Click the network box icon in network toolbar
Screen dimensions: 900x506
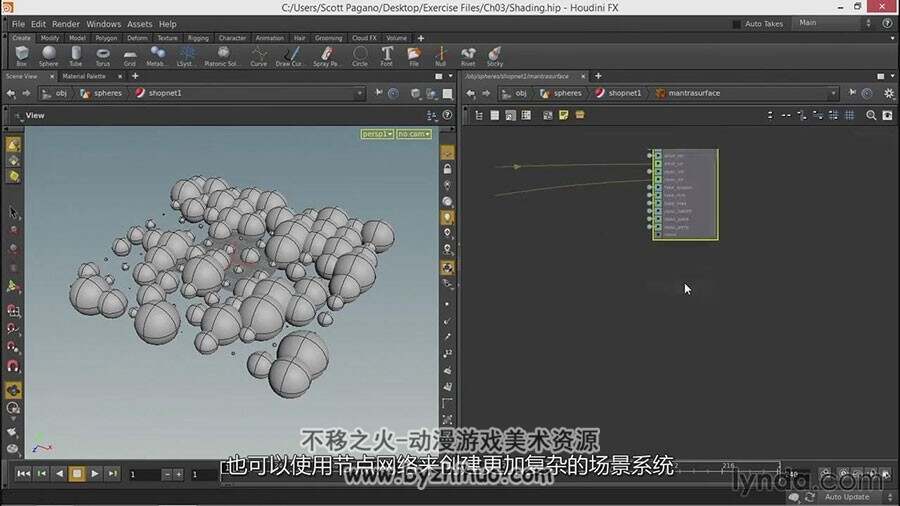(580, 115)
